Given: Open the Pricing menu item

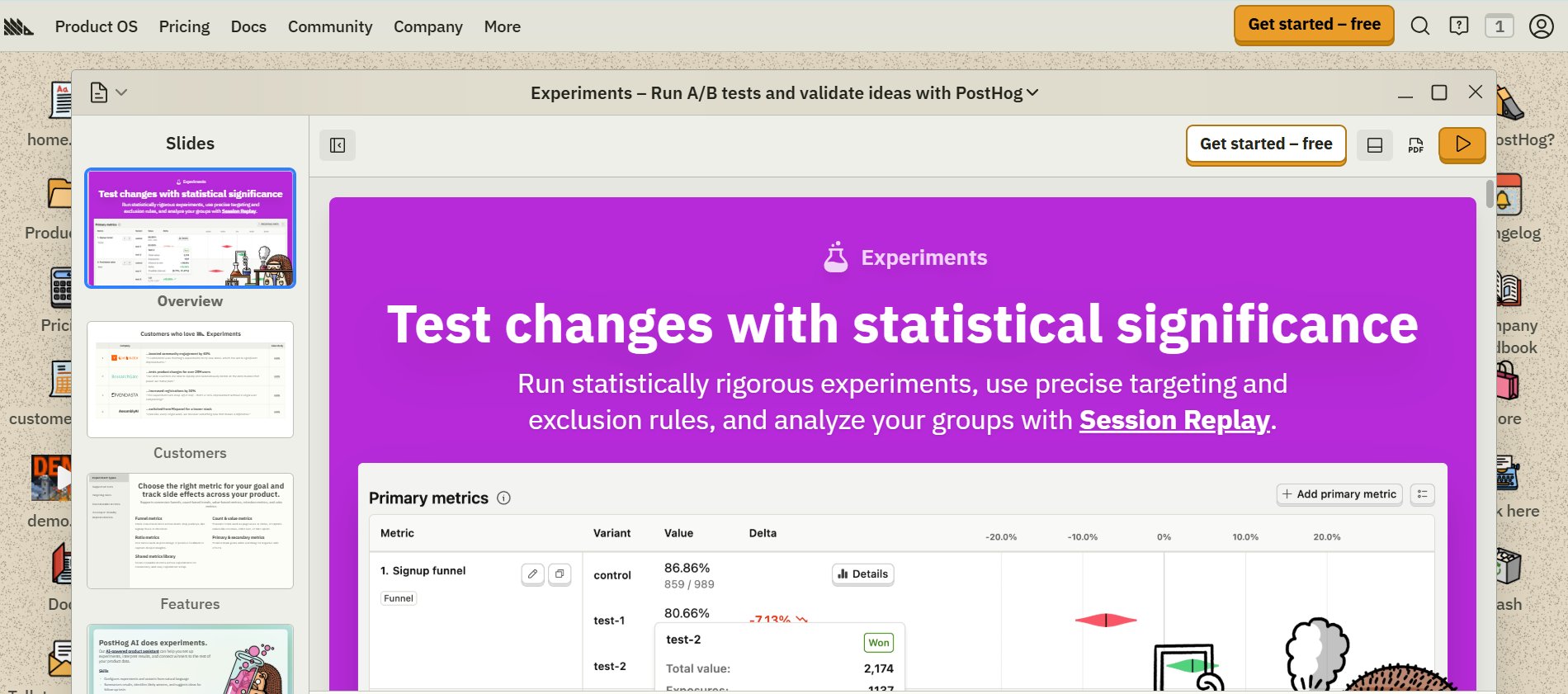Looking at the screenshot, I should point(184,26).
